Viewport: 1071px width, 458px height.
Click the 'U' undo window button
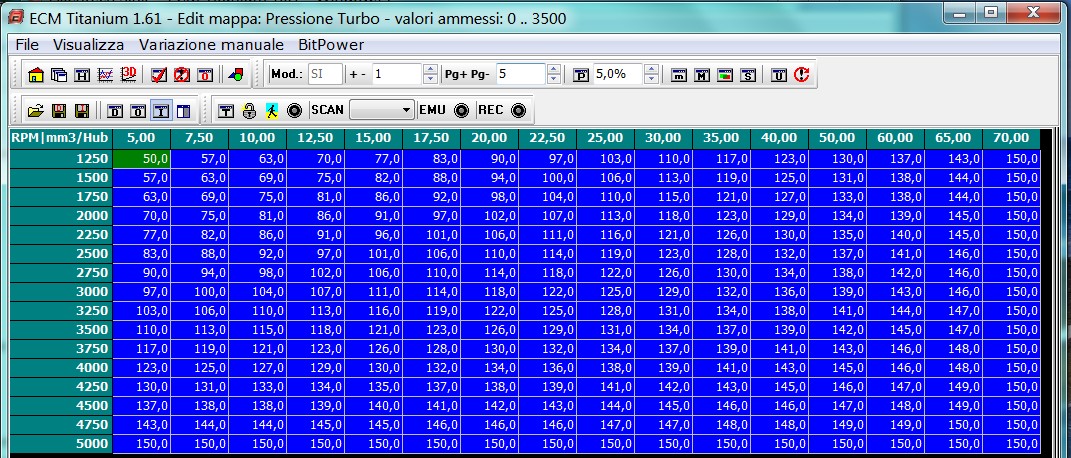778,75
